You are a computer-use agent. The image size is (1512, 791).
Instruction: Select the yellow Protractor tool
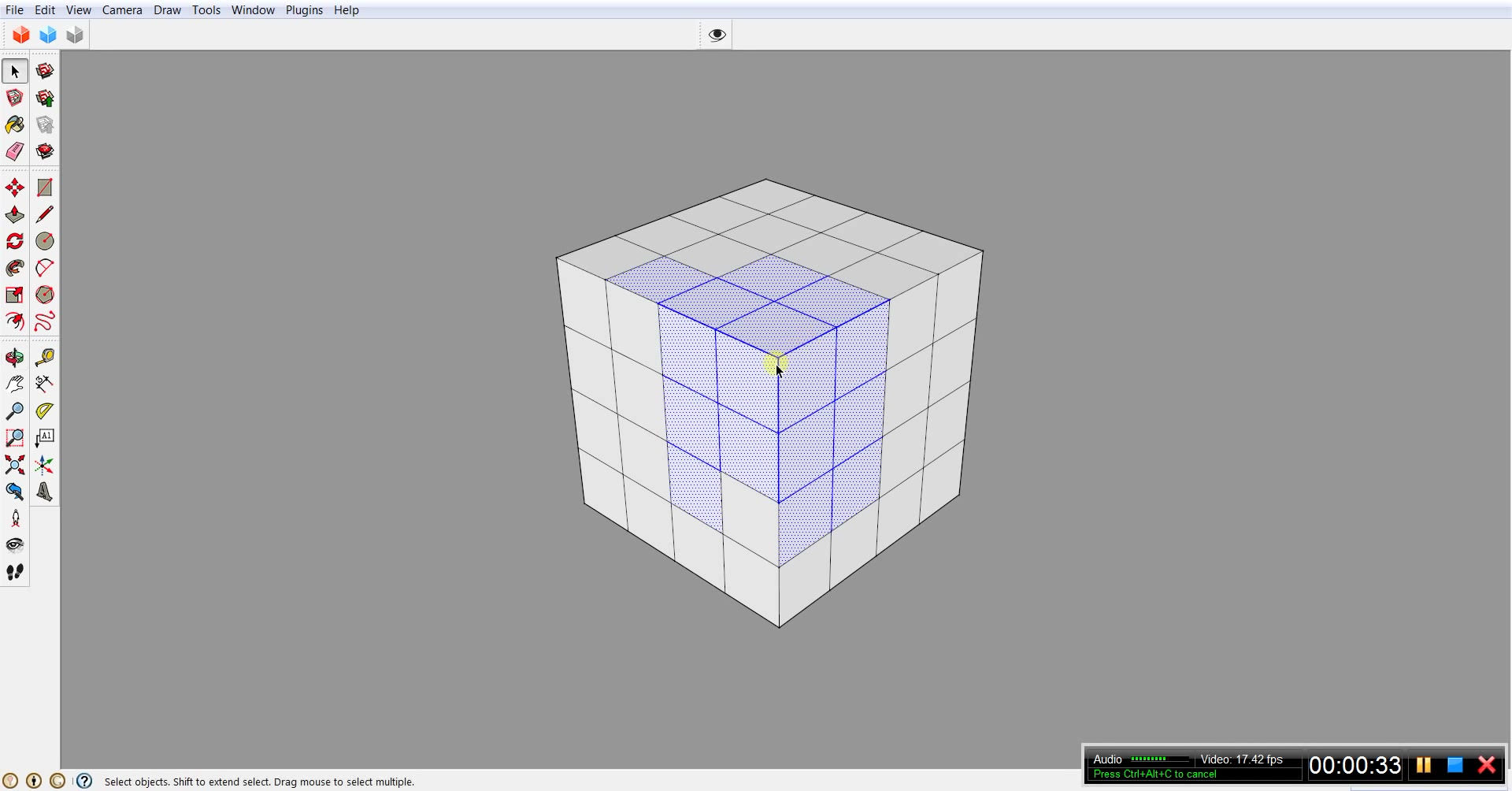coord(45,411)
